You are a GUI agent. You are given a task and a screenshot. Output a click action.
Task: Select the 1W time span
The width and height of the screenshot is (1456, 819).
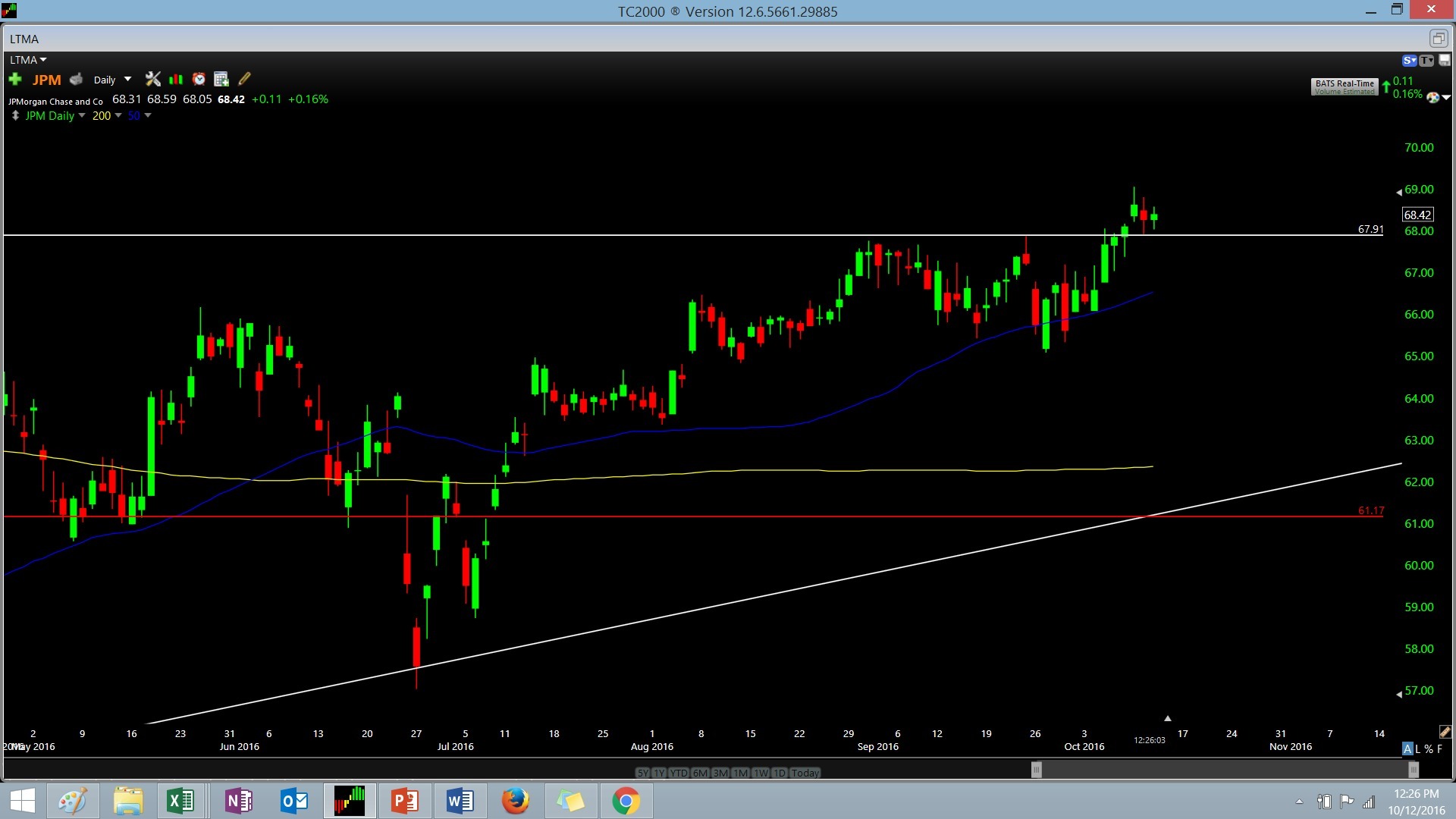click(x=761, y=773)
